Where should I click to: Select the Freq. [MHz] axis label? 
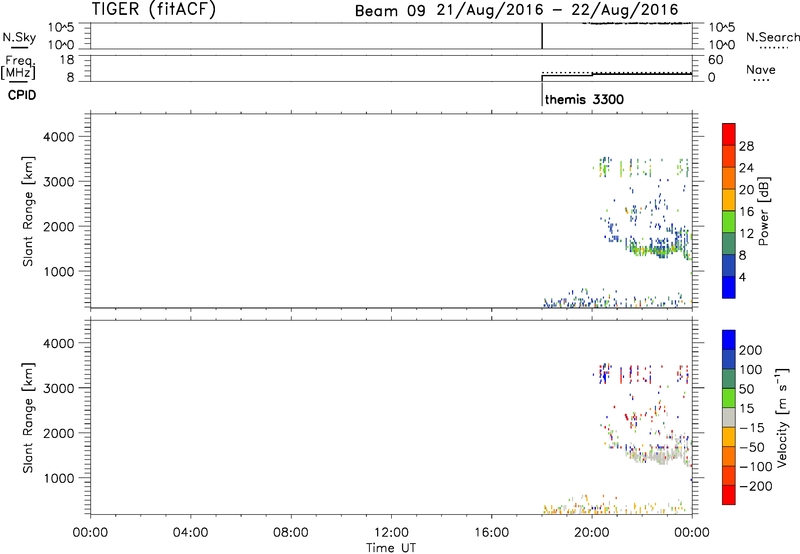pyautogui.click(x=19, y=67)
